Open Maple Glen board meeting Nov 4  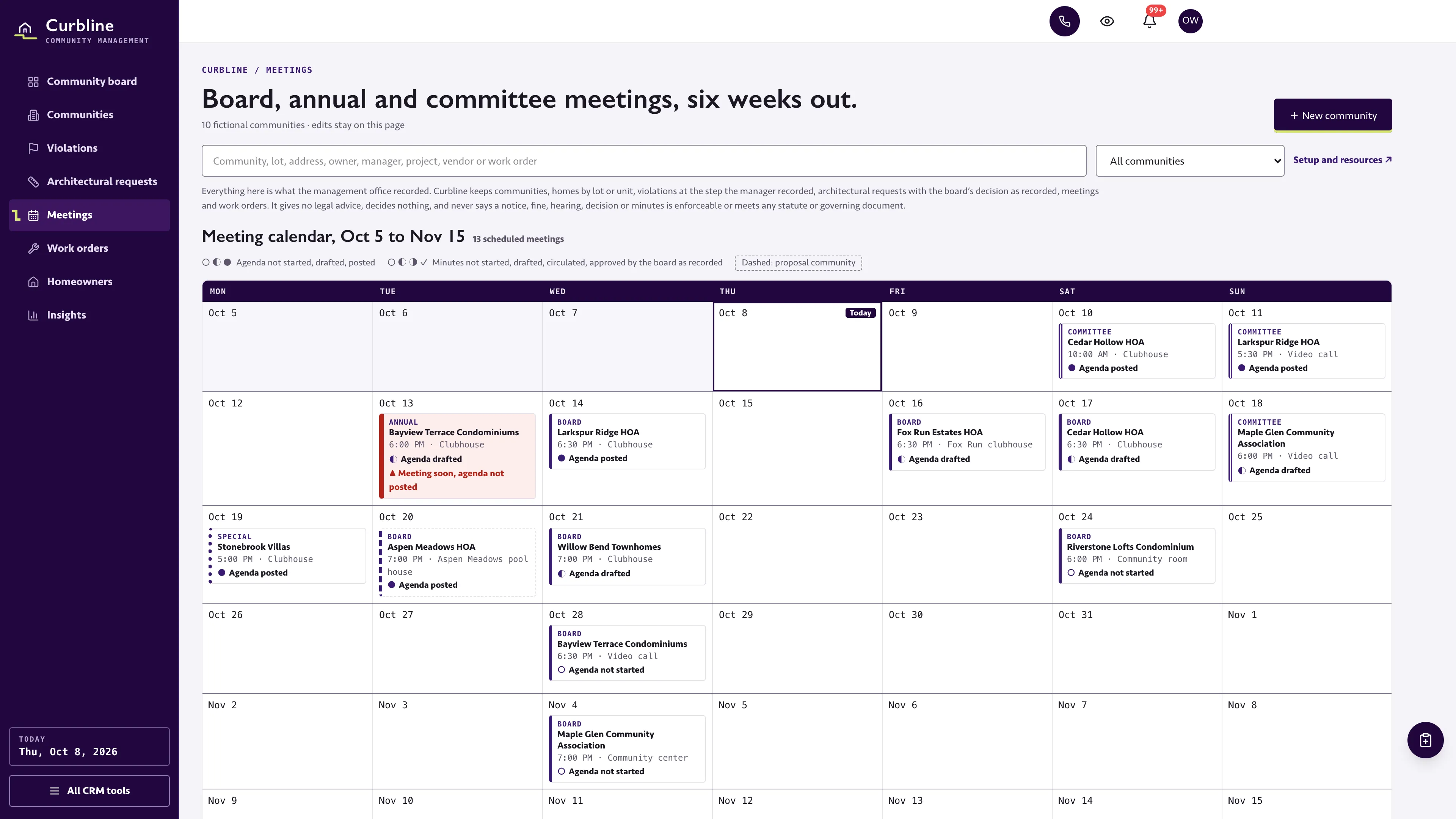[x=628, y=748]
